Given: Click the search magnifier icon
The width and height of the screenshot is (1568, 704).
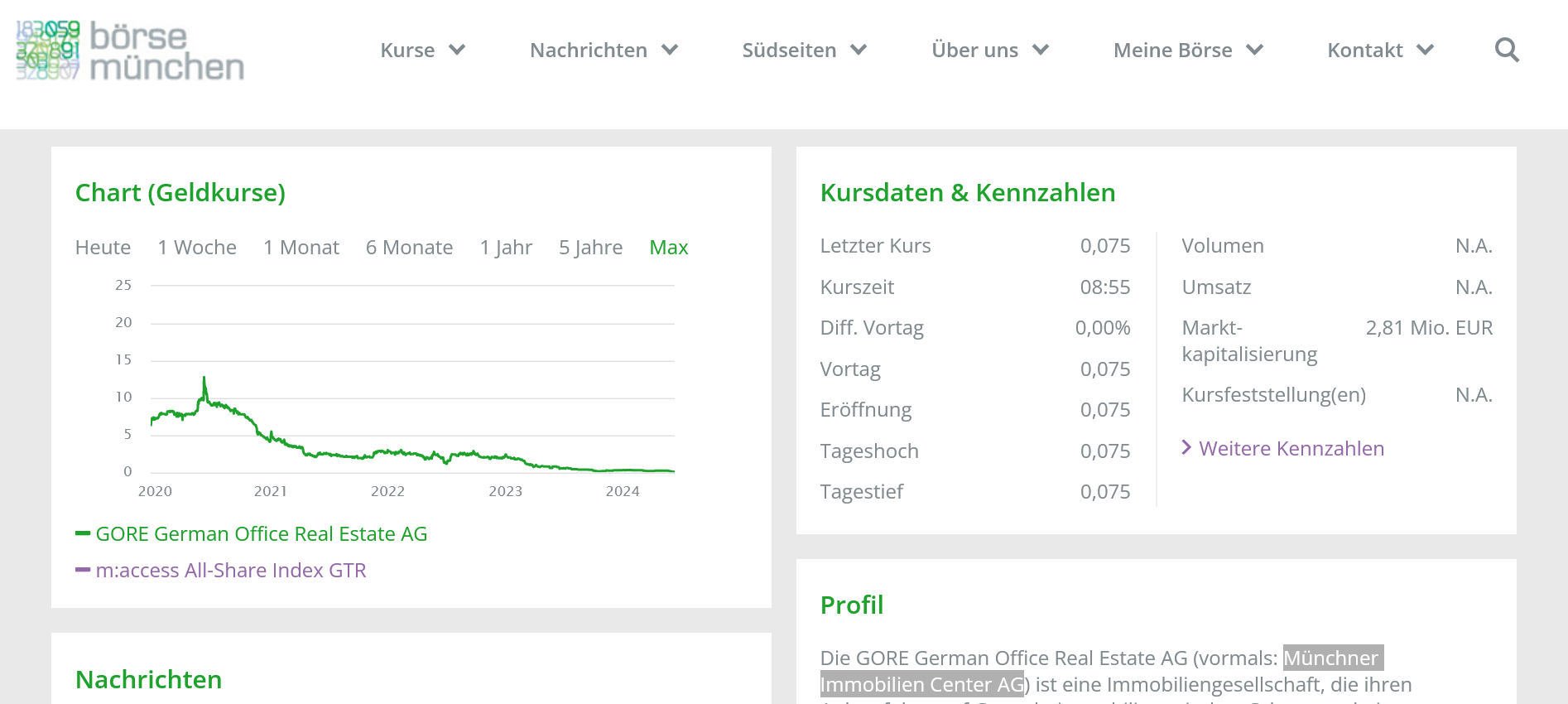Looking at the screenshot, I should pyautogui.click(x=1507, y=51).
